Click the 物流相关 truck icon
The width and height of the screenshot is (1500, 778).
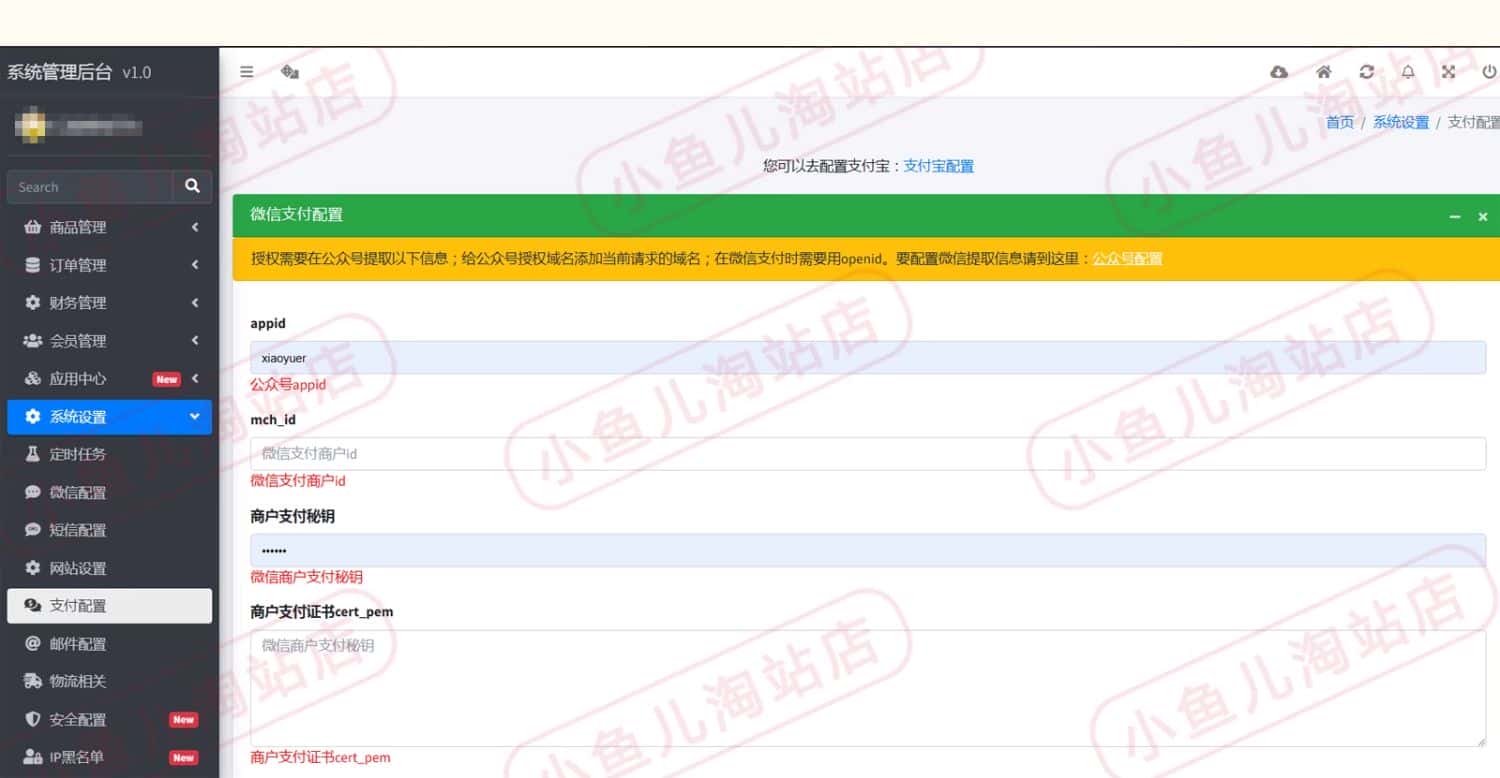tap(32, 682)
